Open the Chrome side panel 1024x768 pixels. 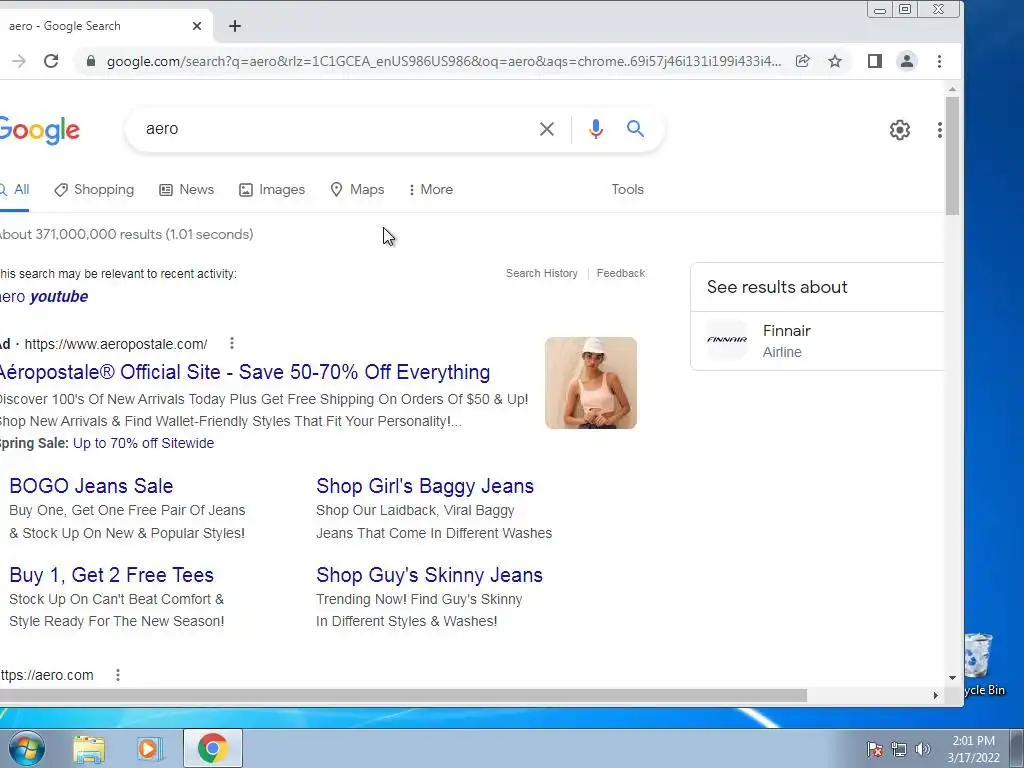pos(874,61)
